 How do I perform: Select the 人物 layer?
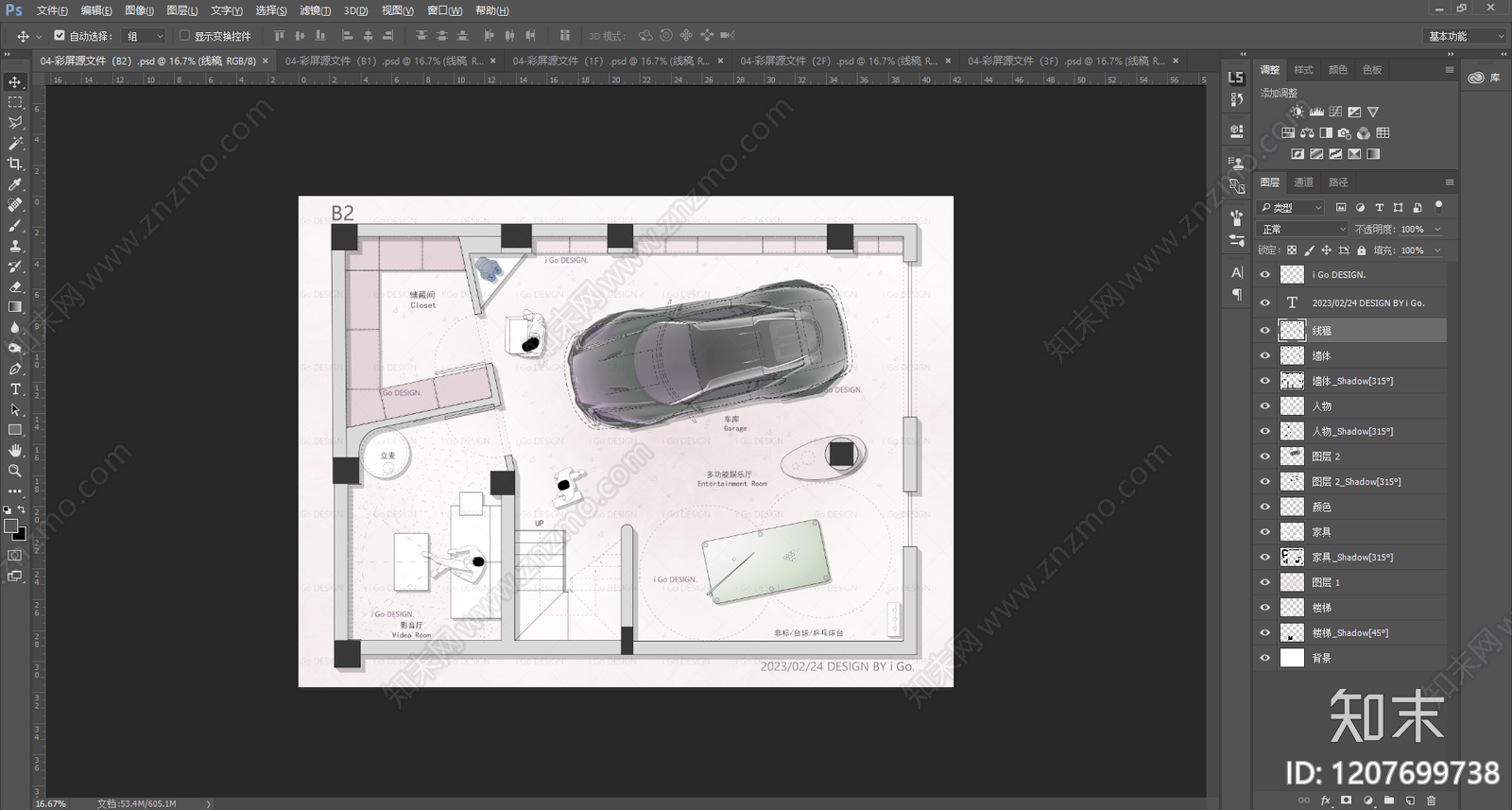point(1350,406)
